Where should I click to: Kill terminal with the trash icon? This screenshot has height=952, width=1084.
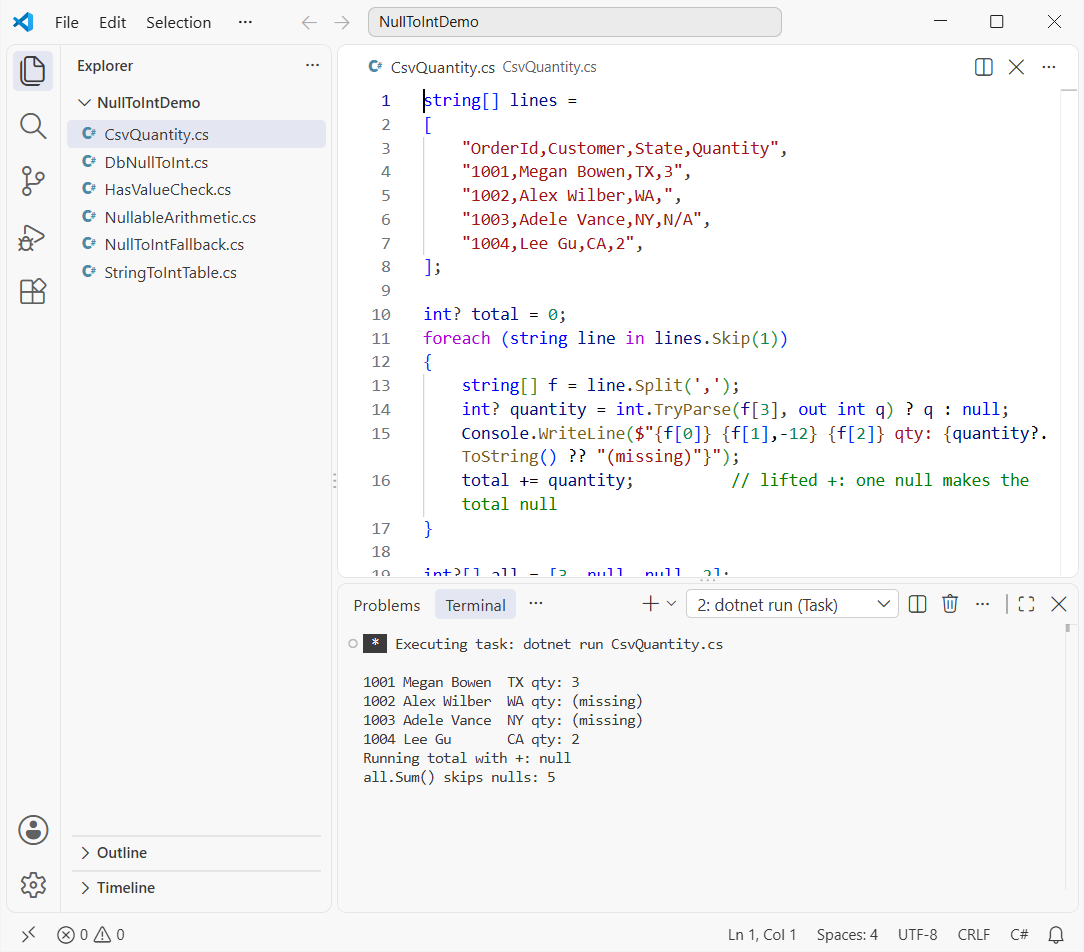(x=950, y=604)
